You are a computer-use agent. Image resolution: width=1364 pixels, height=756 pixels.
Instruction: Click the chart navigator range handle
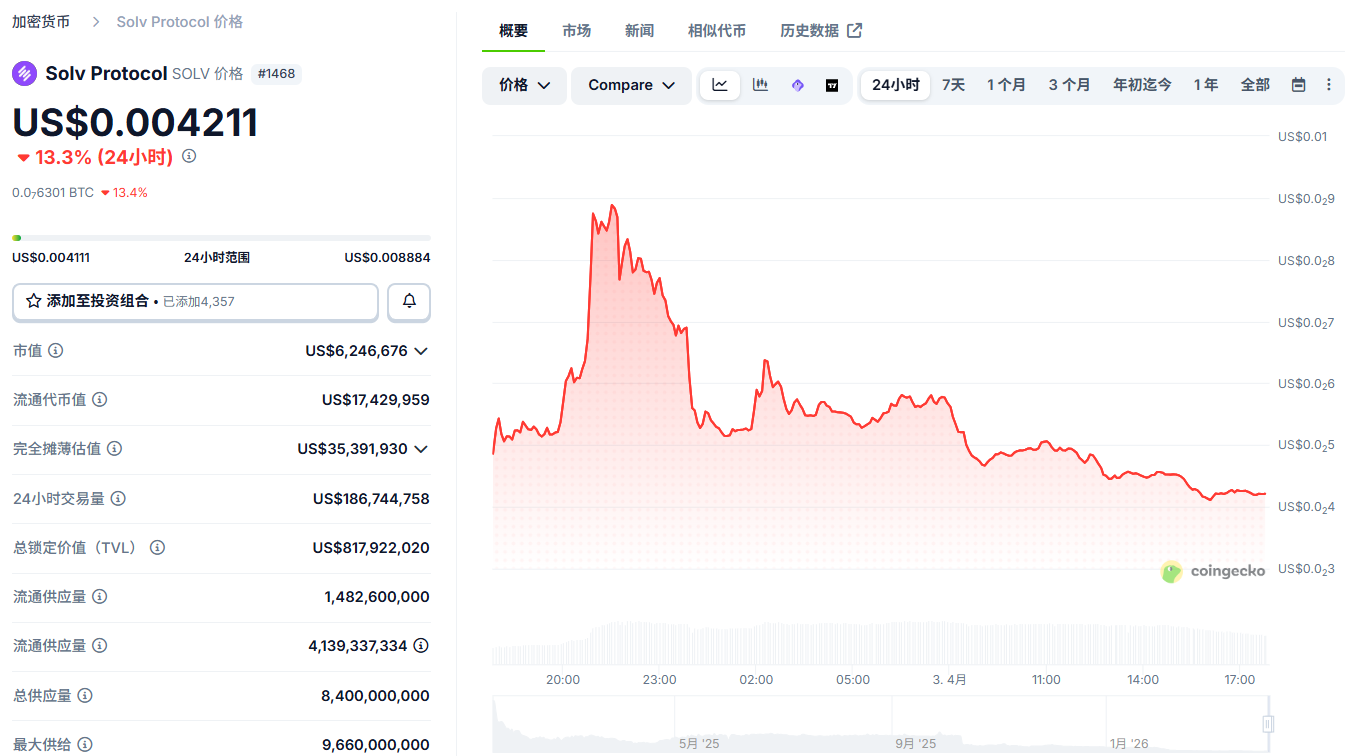tap(1268, 724)
